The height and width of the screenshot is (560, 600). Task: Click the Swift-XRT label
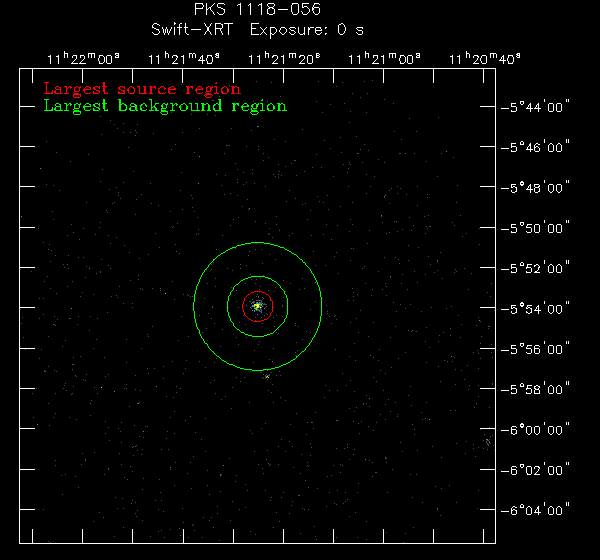192,30
